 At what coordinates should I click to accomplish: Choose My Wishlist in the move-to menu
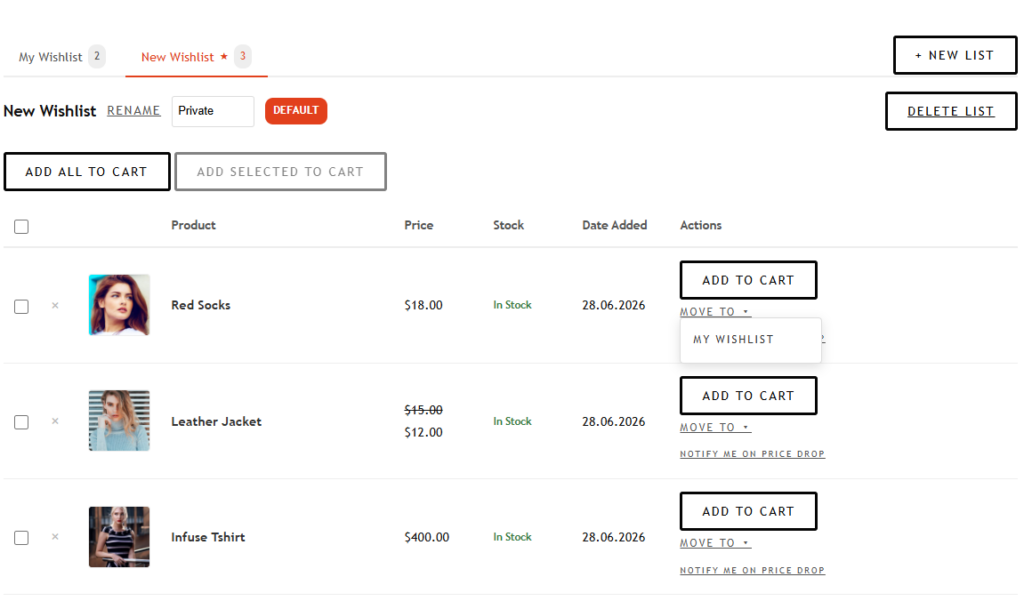[733, 339]
